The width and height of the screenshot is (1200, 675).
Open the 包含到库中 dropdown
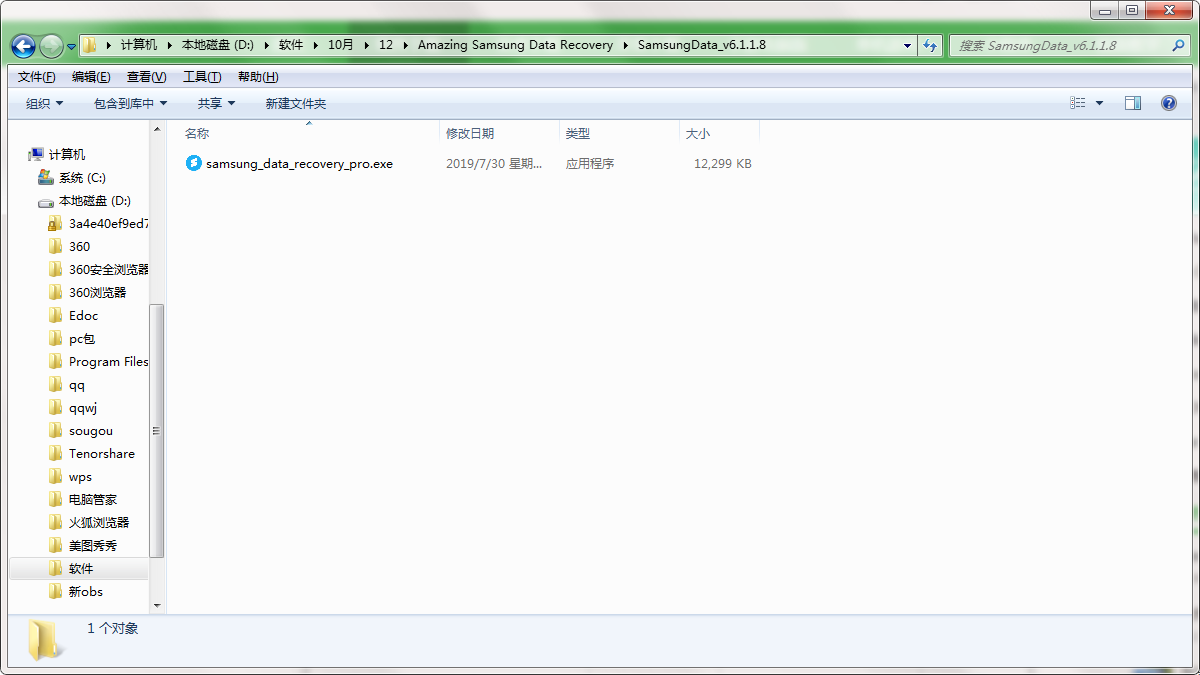pos(130,103)
